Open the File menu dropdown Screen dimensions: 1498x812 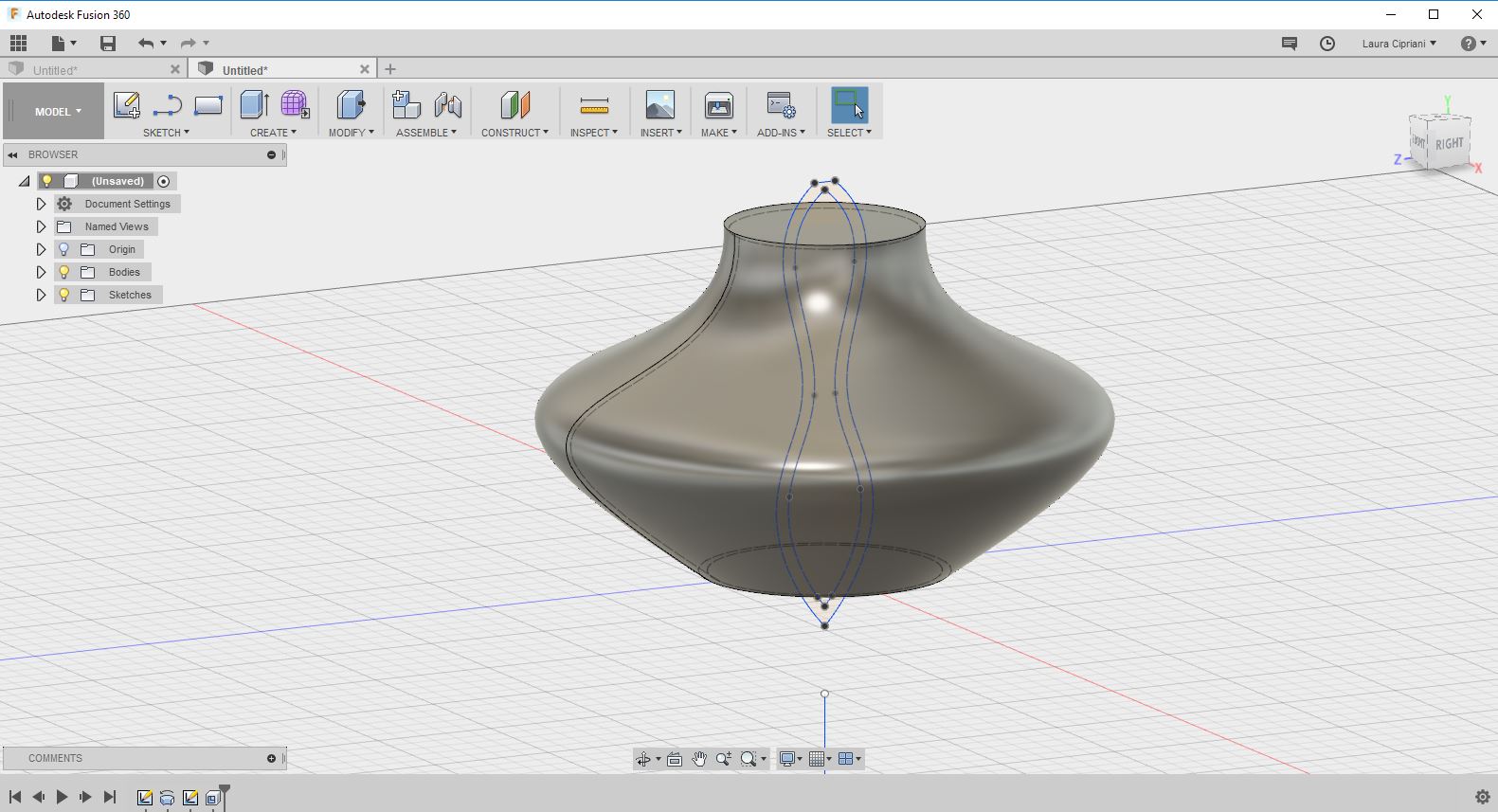[64, 43]
